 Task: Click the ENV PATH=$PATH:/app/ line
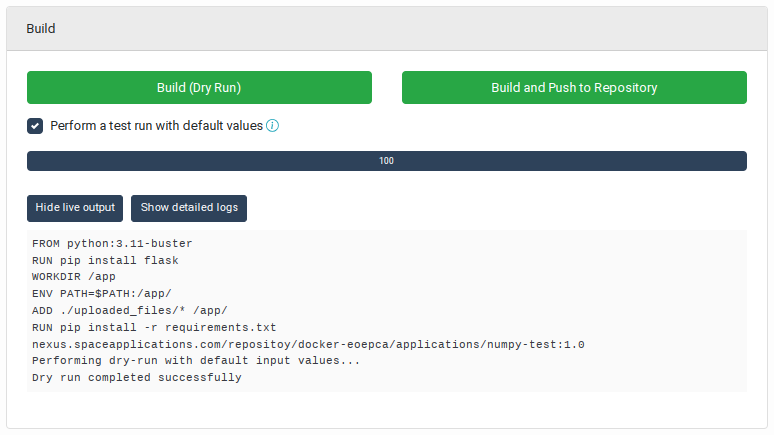point(102,294)
